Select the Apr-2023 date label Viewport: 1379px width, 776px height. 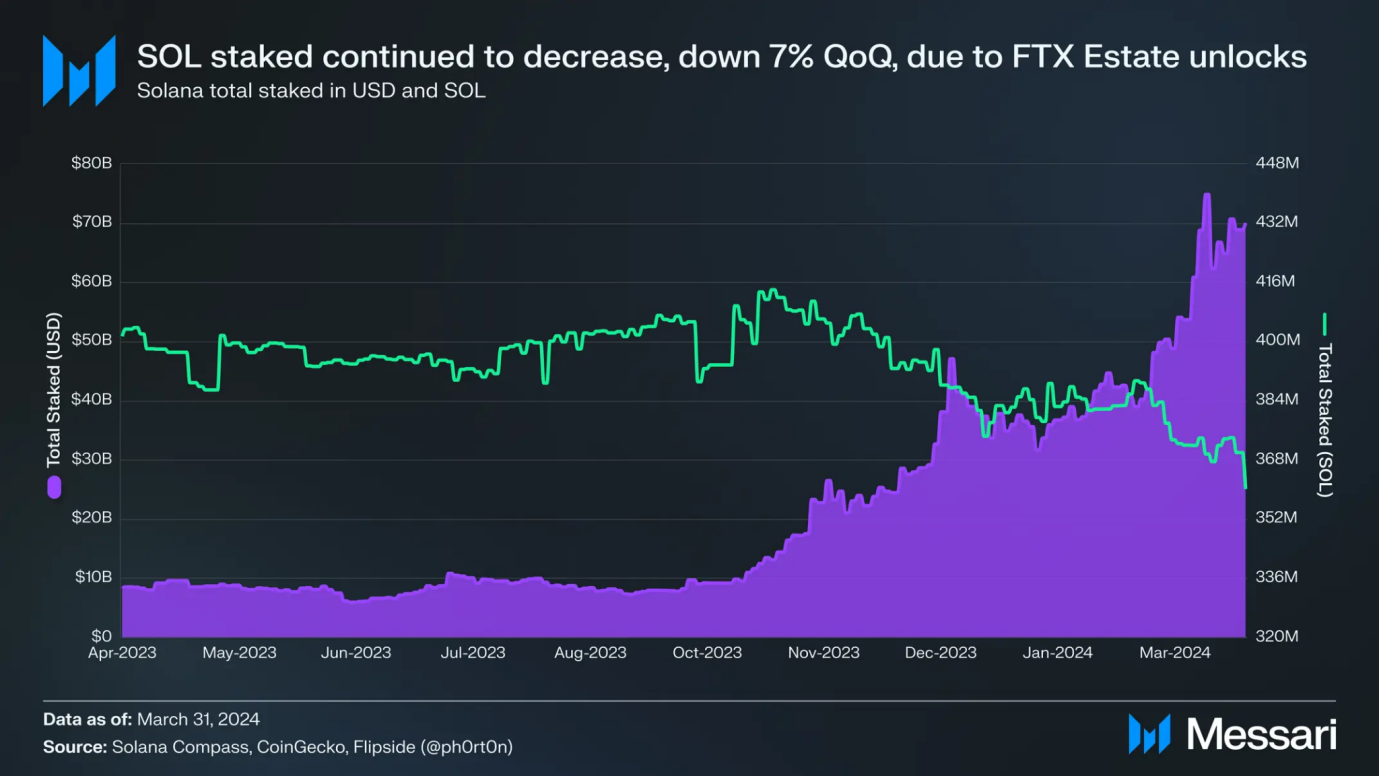[x=122, y=653]
